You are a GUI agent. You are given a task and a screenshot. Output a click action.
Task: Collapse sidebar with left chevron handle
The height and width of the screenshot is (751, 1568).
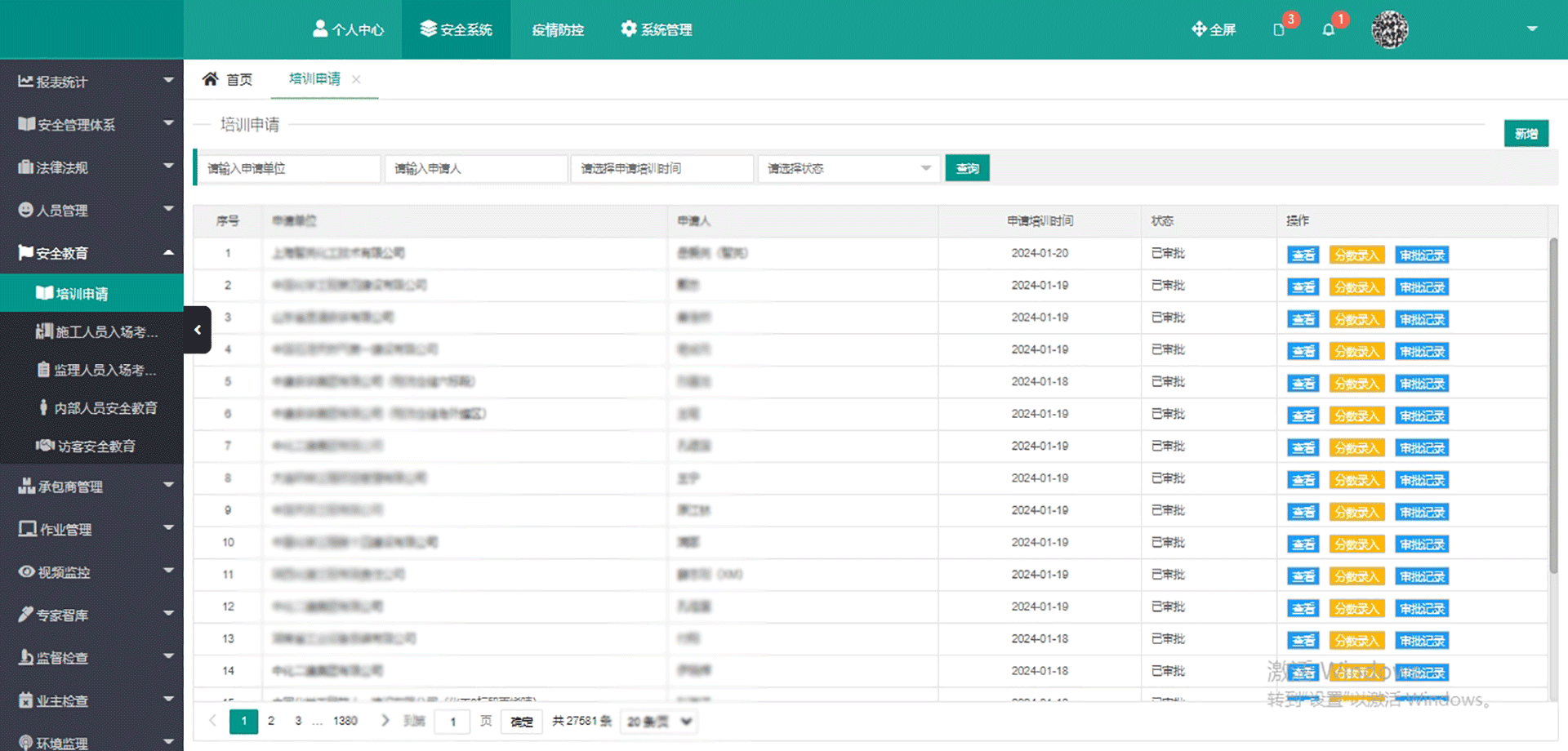[197, 330]
